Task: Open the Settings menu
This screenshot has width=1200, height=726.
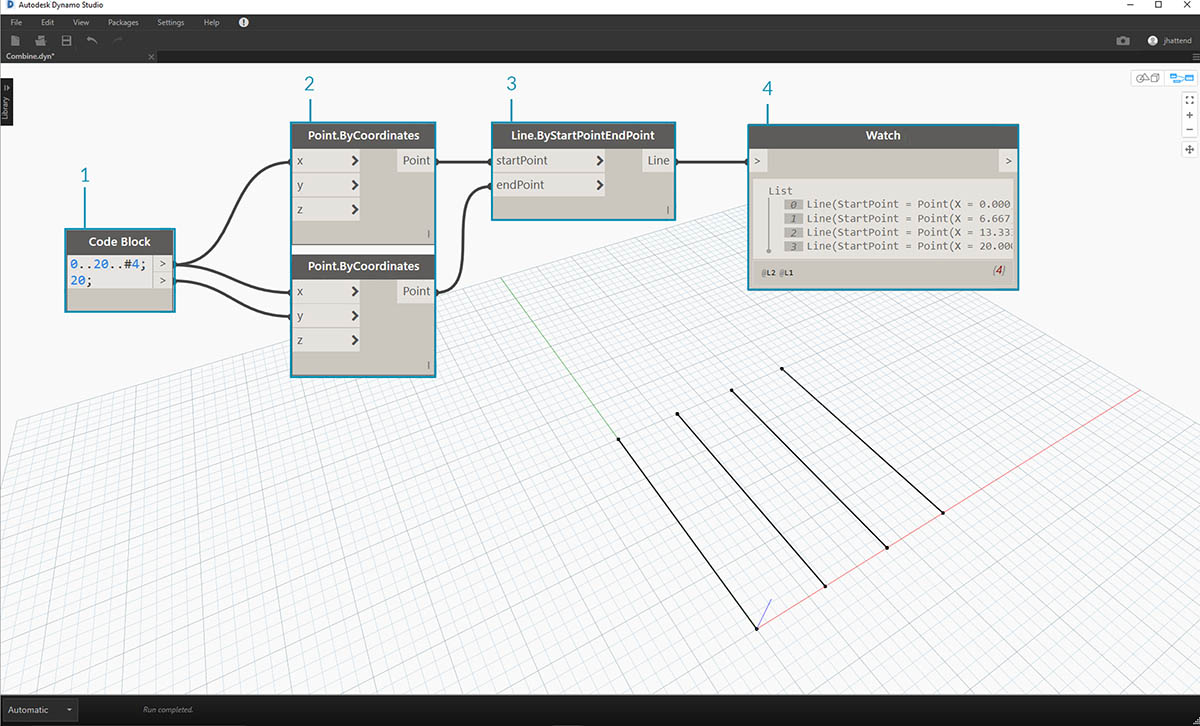Action: point(170,22)
